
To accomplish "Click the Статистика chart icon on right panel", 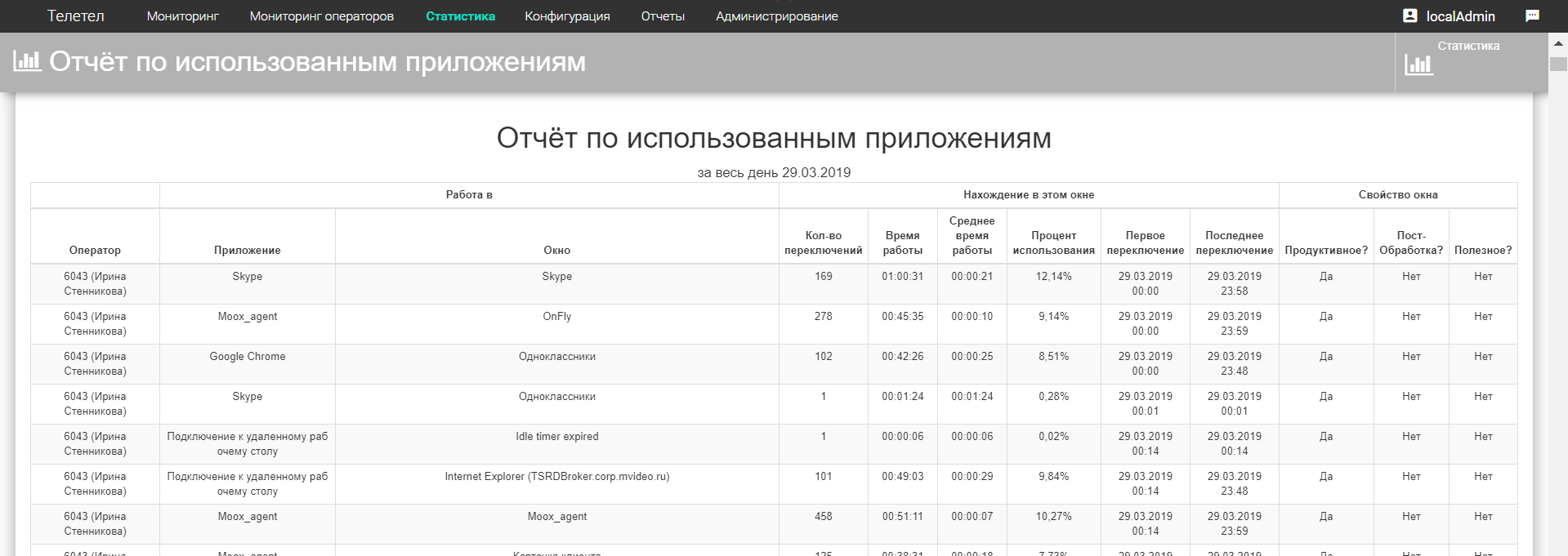I will pyautogui.click(x=1418, y=64).
